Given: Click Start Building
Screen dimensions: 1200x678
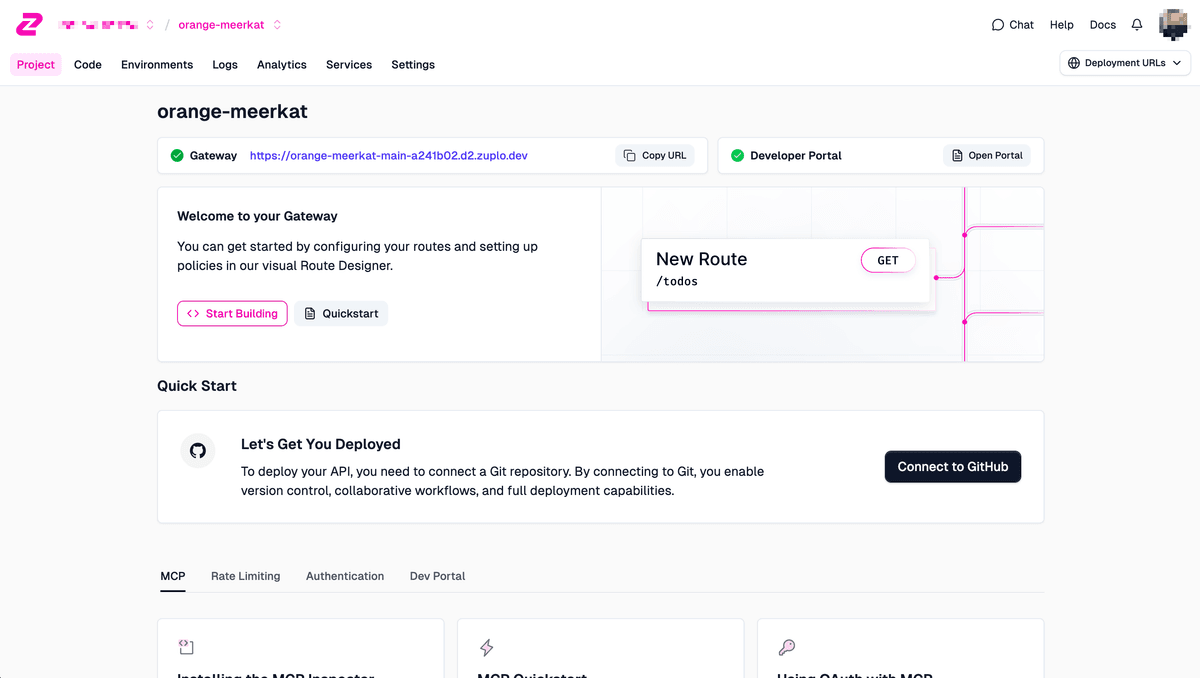Looking at the screenshot, I should tap(232, 314).
